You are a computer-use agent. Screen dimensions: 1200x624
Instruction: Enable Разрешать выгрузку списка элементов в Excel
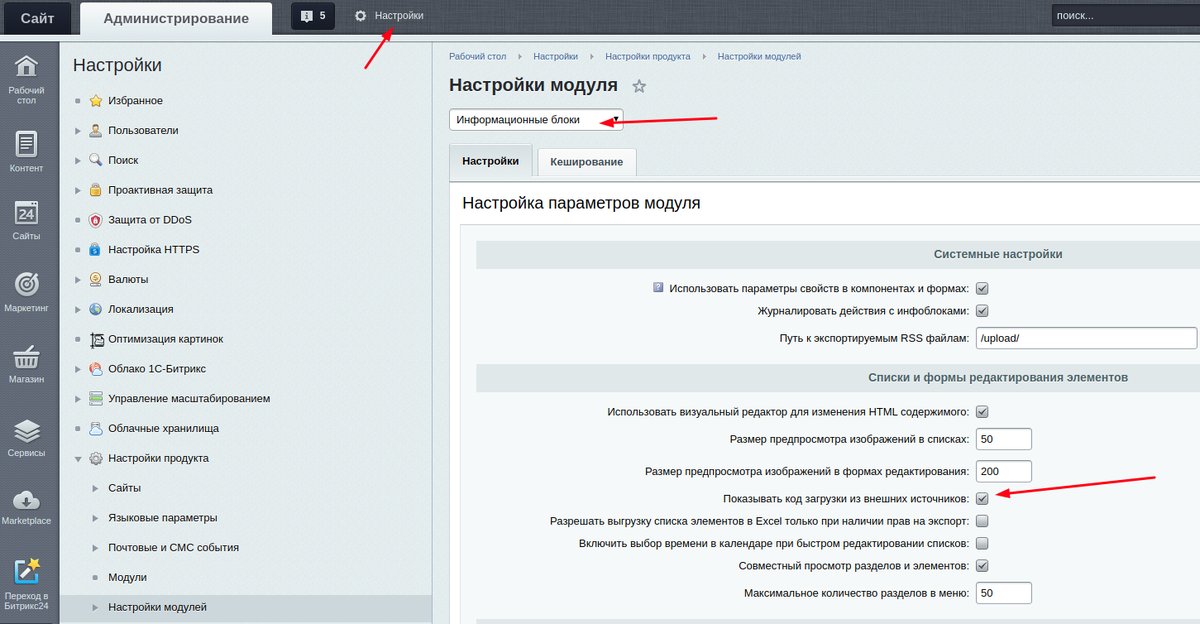[982, 520]
